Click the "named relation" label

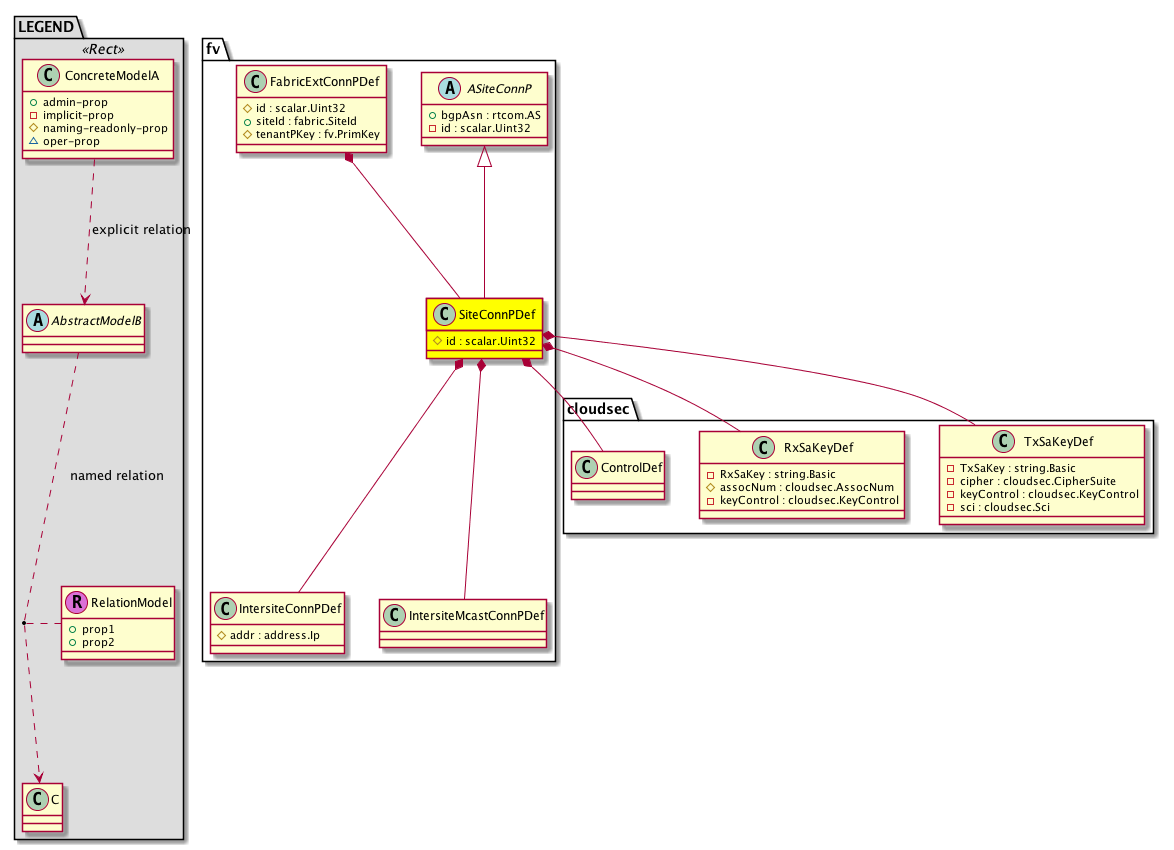[117, 476]
